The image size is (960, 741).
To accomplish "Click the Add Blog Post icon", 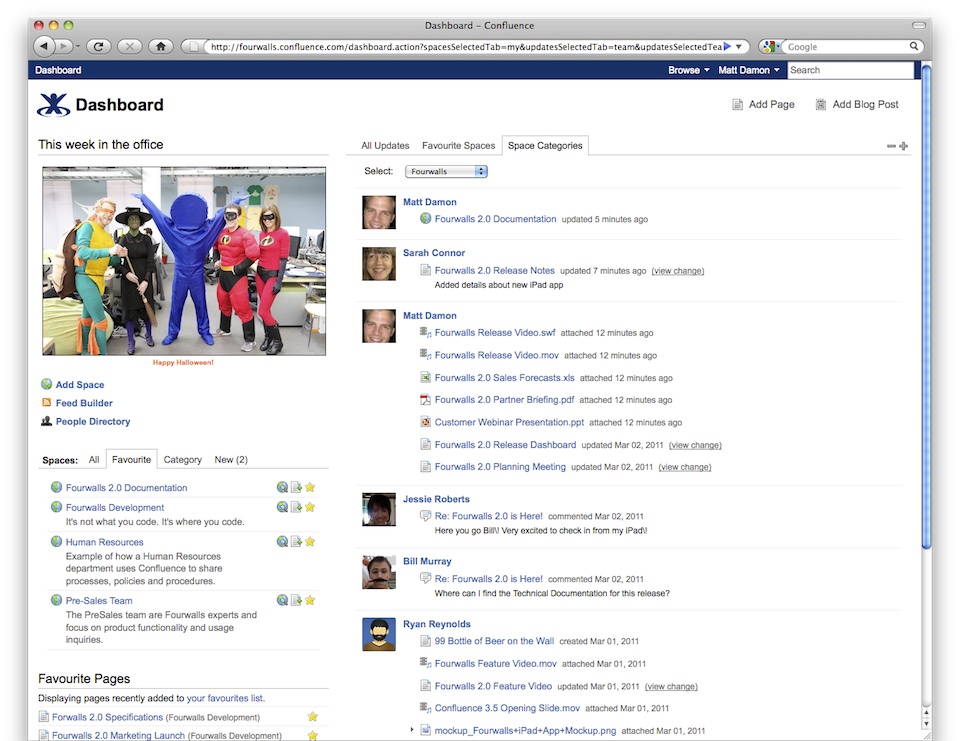I will point(821,105).
